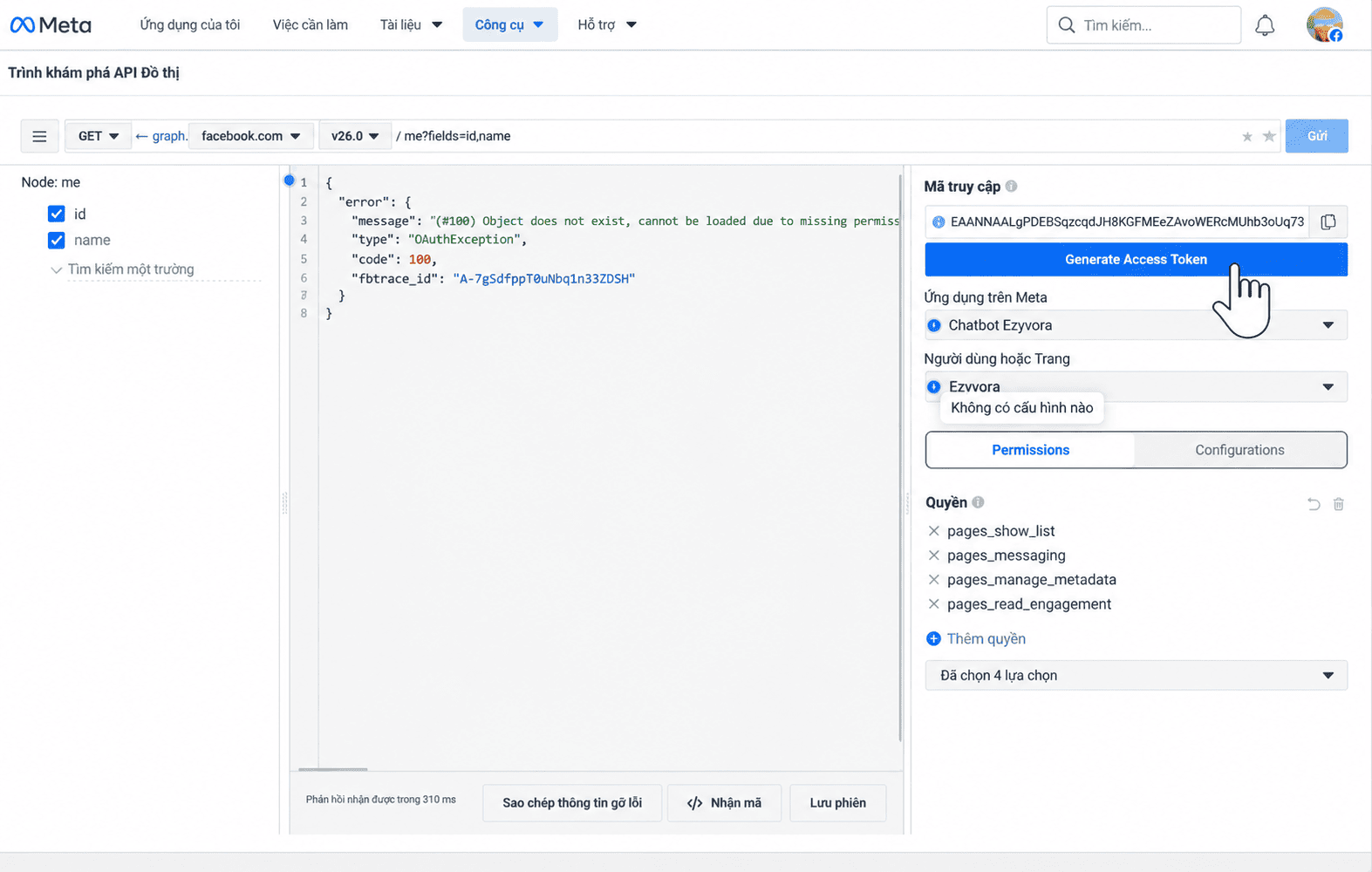Click the trash icon to clear permissions
The width and height of the screenshot is (1372, 872).
1339,504
